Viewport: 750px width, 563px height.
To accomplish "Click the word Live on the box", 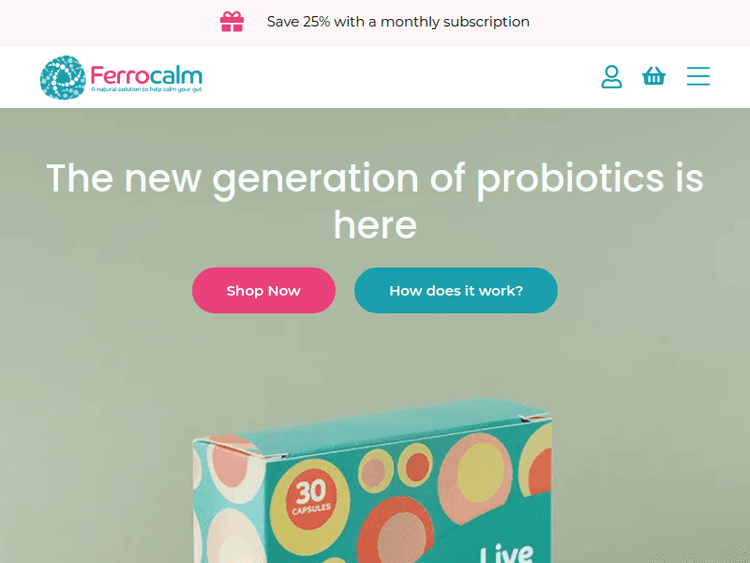I will point(507,553).
